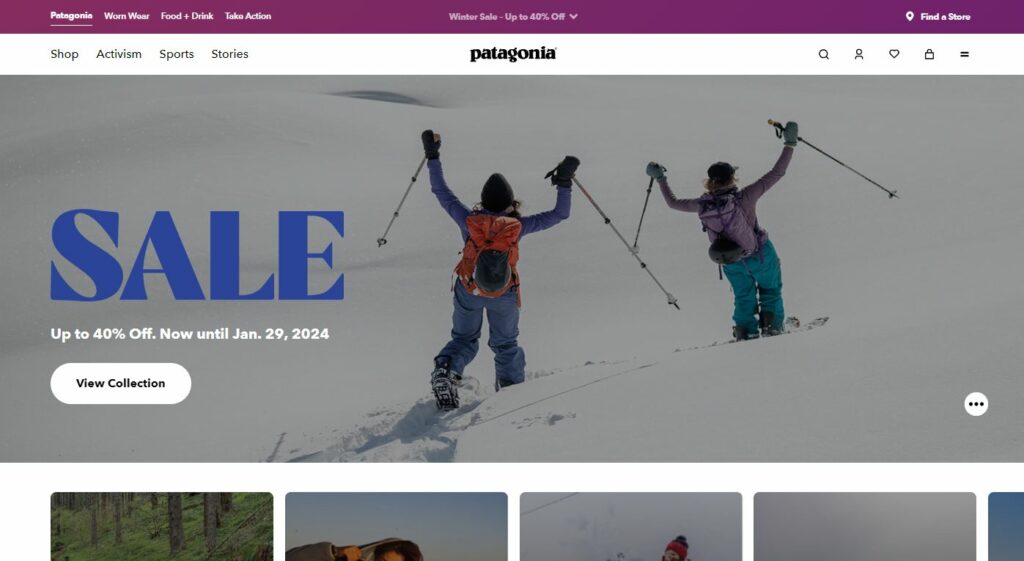Screen dimensions: 1024x561
Task: Open the hamburger menu icon
Action: (x=965, y=54)
